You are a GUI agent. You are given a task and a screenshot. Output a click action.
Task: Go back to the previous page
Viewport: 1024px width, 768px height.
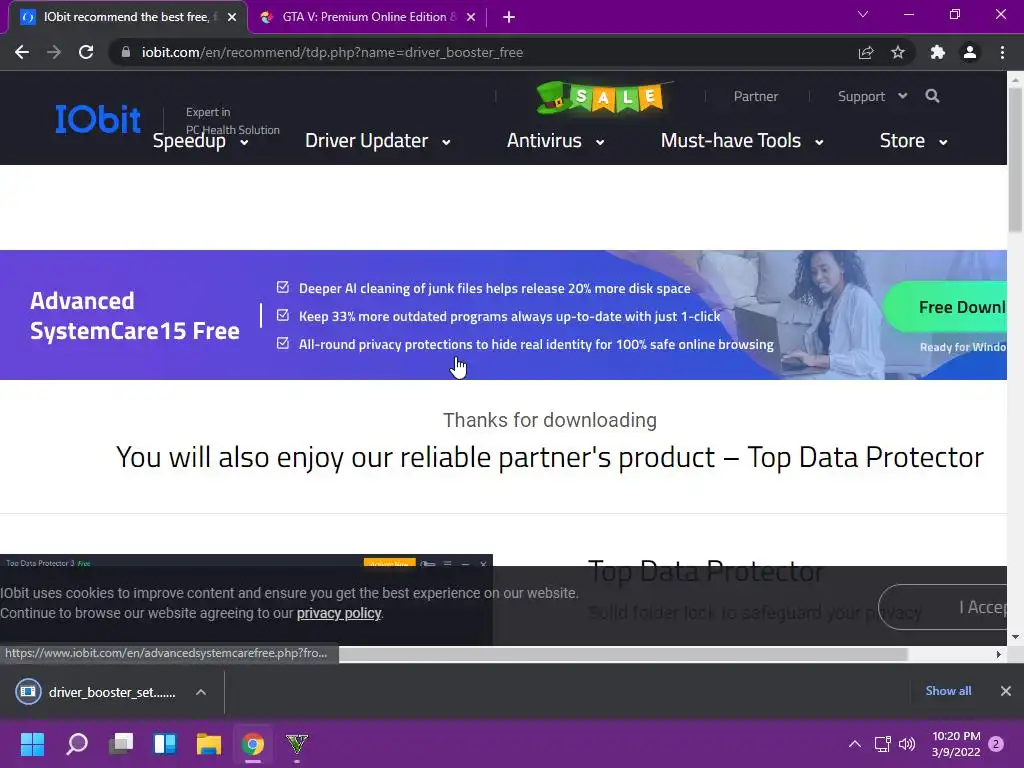(22, 52)
